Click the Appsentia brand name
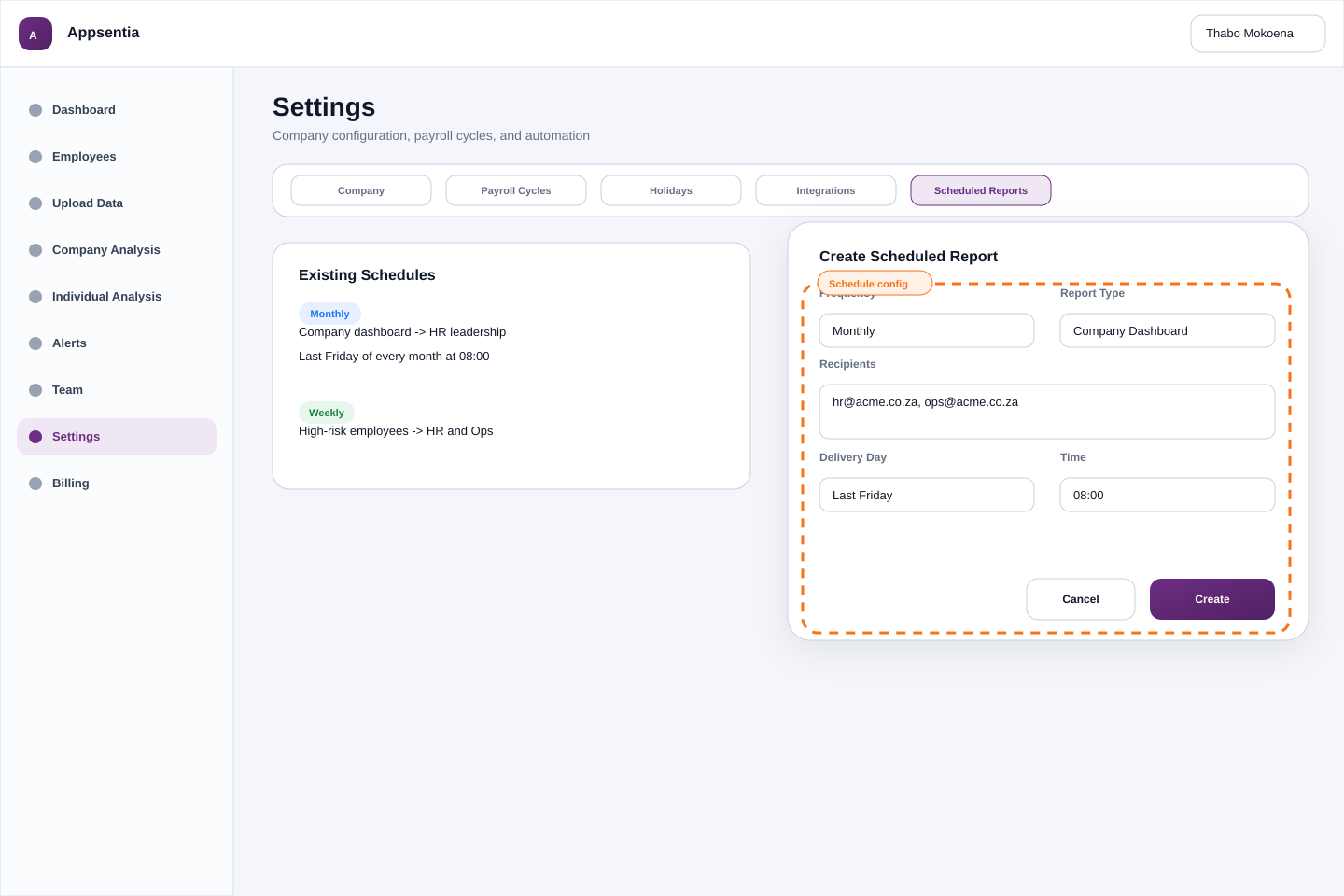This screenshot has width=1344, height=896. click(x=103, y=33)
